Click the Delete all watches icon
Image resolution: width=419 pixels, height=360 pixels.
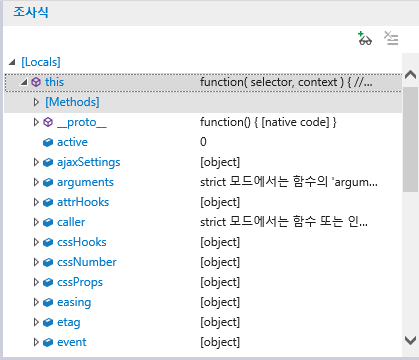click(x=391, y=38)
